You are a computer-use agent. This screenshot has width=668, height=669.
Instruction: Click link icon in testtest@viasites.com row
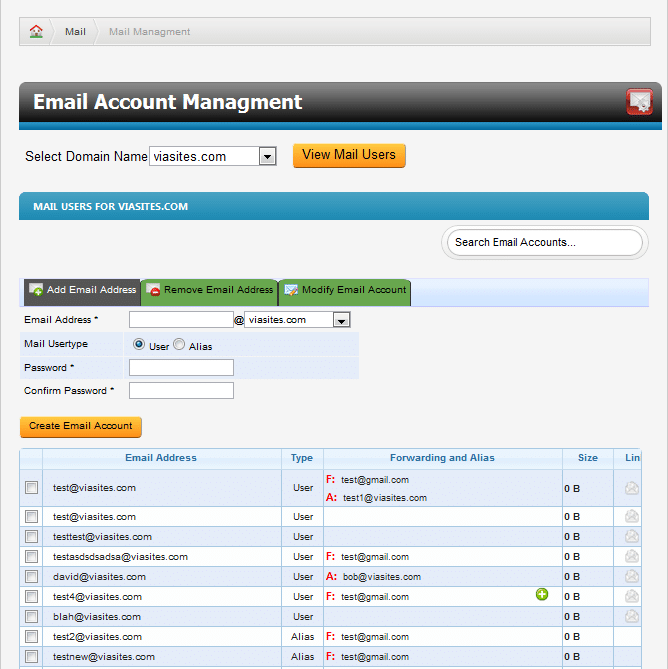coord(631,536)
